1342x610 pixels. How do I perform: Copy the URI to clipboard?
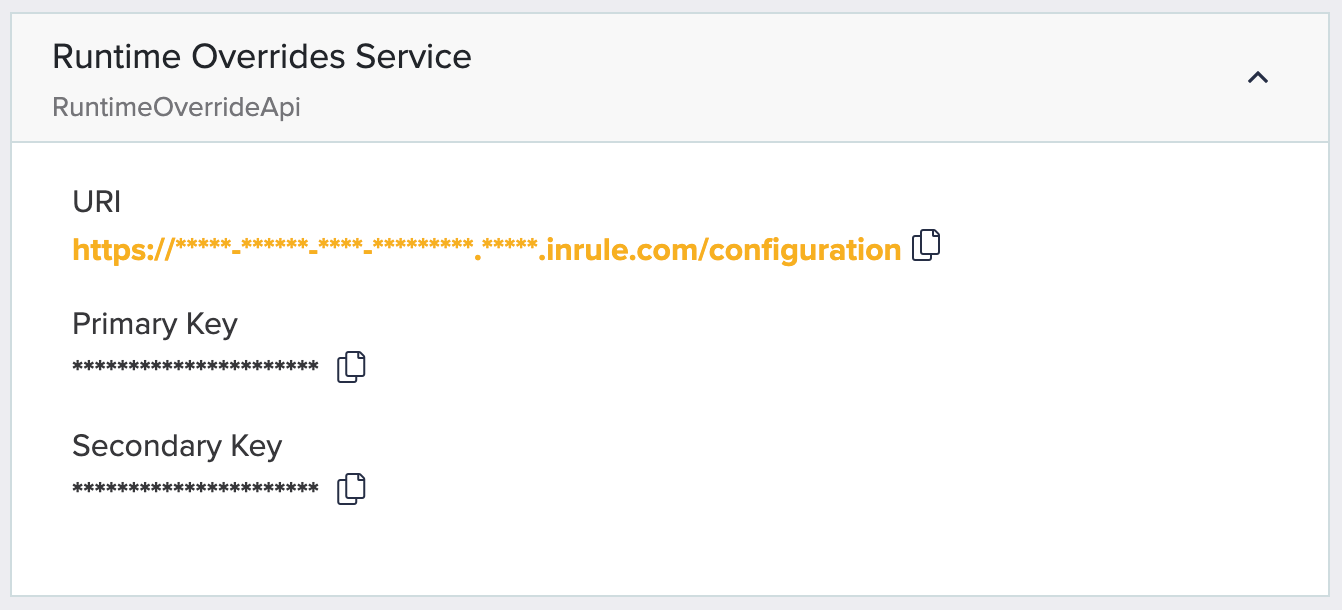pyautogui.click(x=927, y=246)
